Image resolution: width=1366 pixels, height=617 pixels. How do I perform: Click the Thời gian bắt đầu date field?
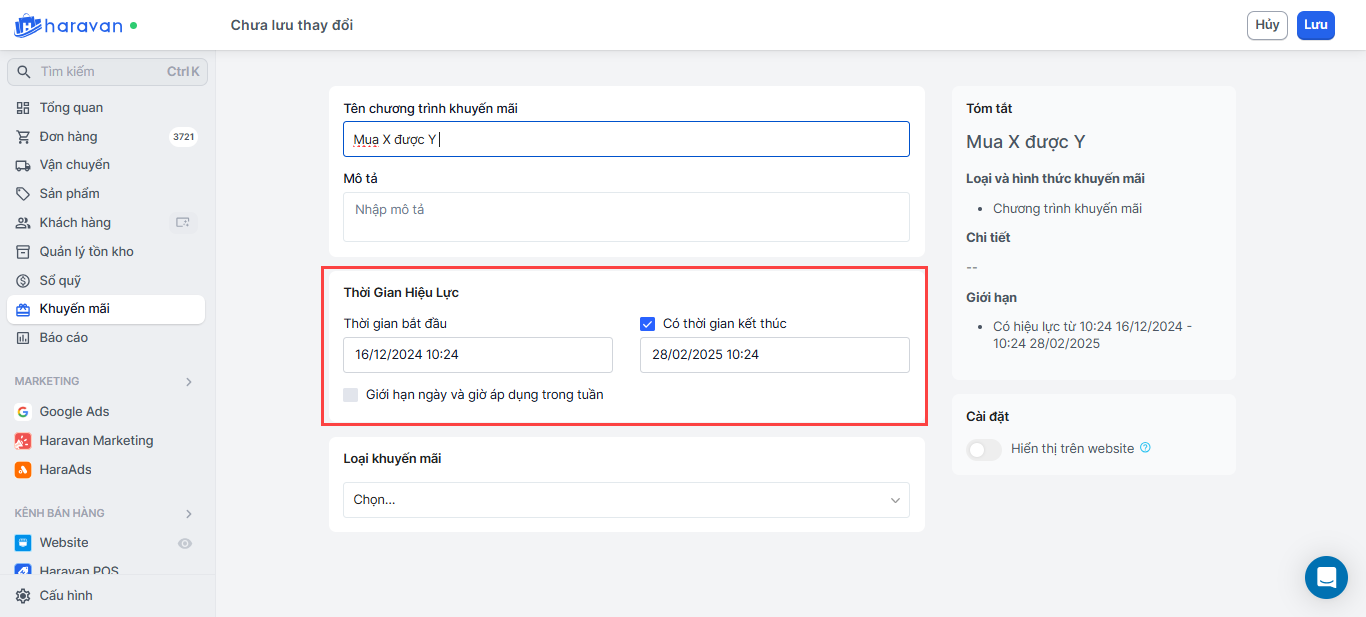click(477, 355)
